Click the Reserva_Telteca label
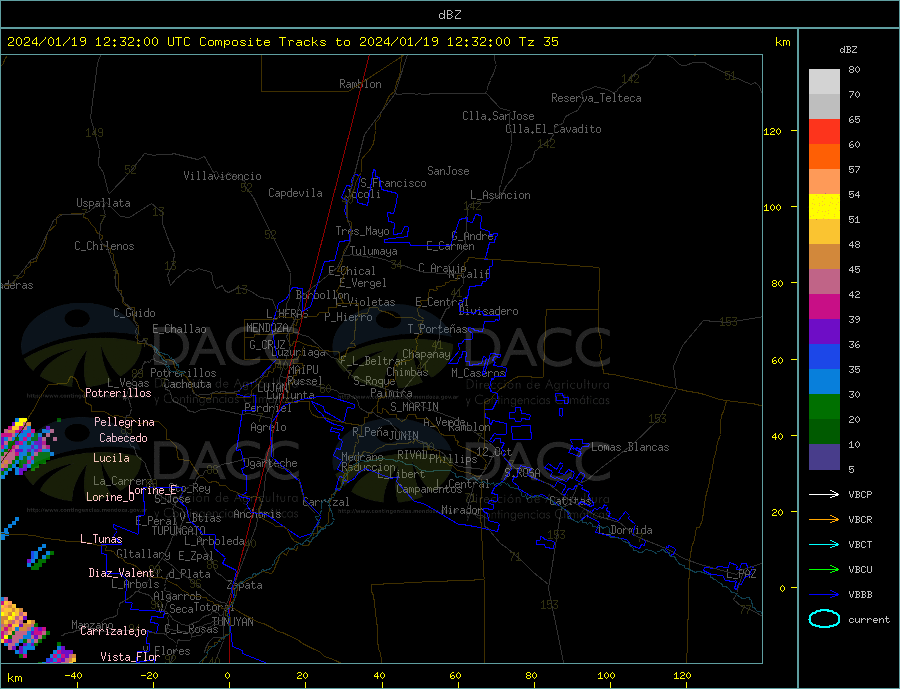The height and width of the screenshot is (689, 900). pos(596,98)
